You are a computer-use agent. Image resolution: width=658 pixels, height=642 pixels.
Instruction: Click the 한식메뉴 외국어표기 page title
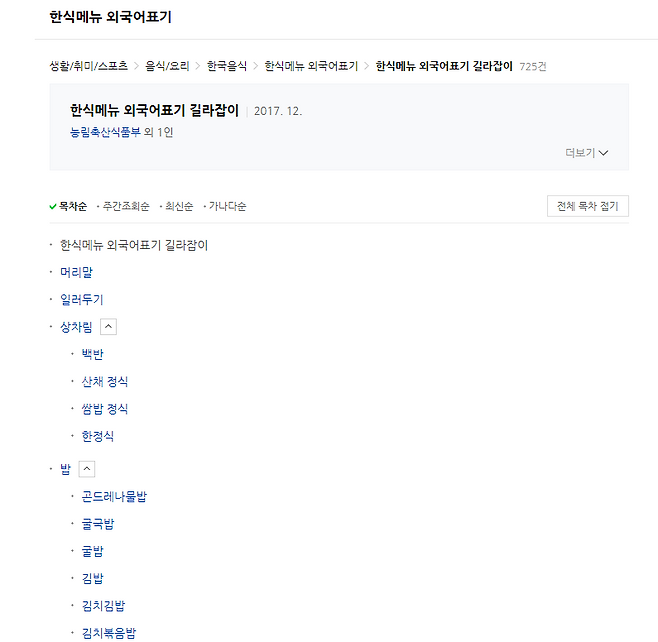point(110,17)
